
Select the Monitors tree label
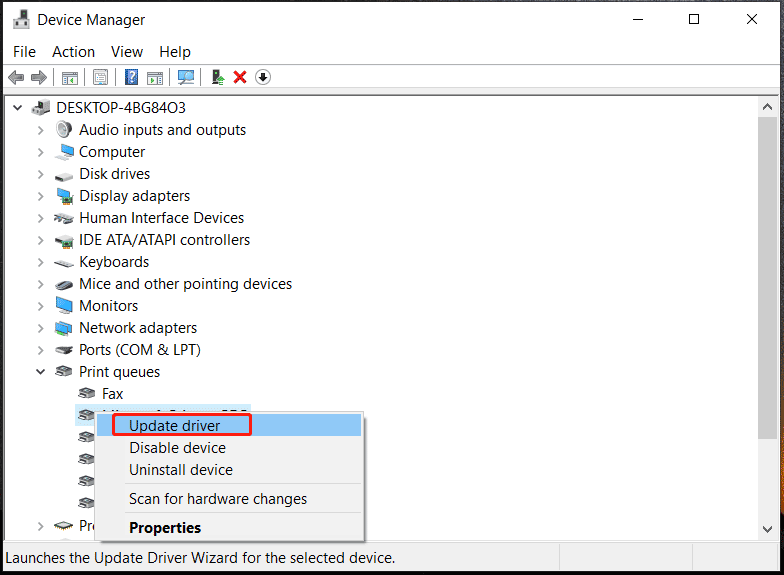point(108,306)
